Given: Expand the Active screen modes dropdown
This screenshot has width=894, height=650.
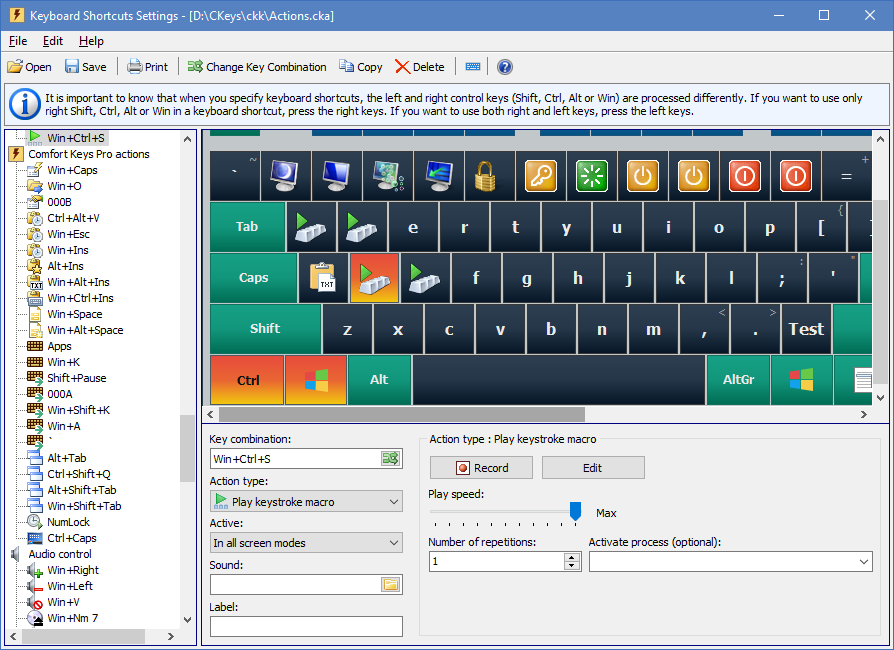Looking at the screenshot, I should point(306,543).
